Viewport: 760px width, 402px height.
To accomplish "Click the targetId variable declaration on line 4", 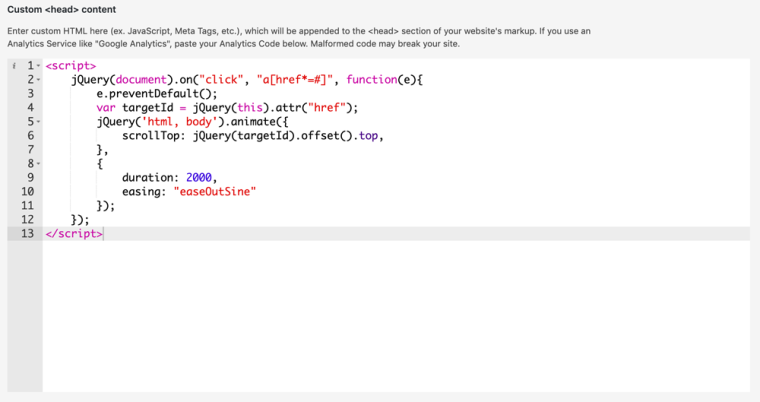I will click(147, 107).
